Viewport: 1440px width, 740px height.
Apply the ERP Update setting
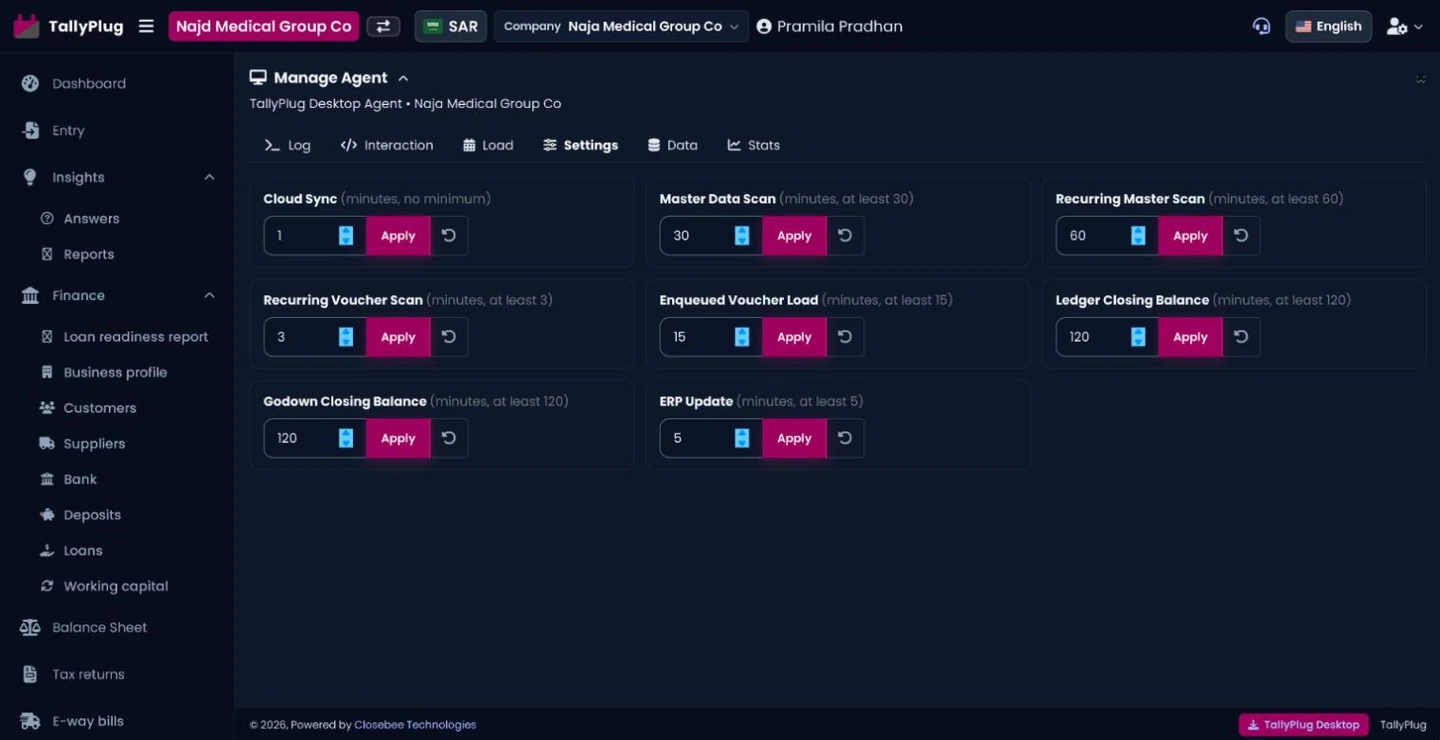[x=794, y=438]
